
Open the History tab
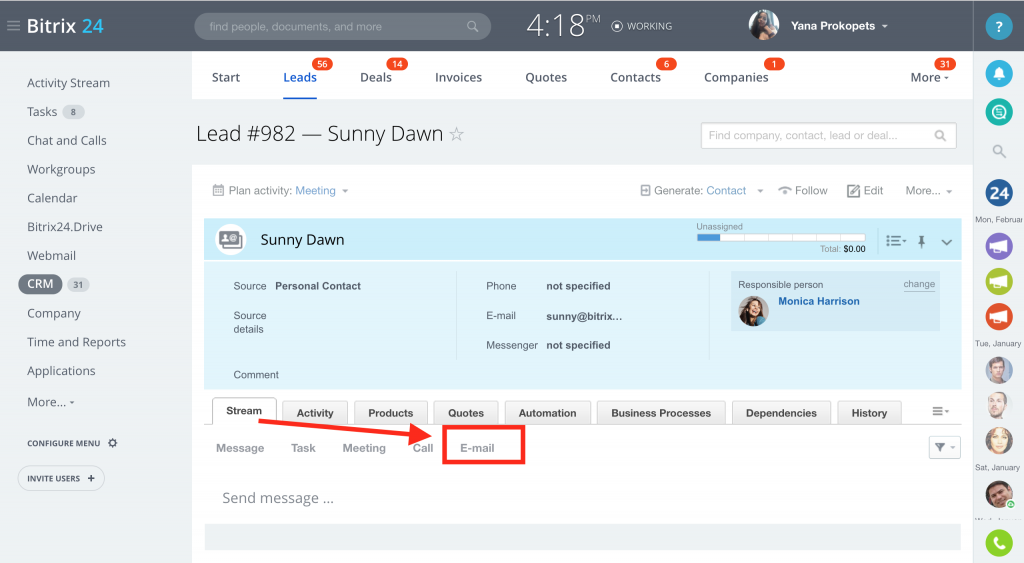[869, 413]
